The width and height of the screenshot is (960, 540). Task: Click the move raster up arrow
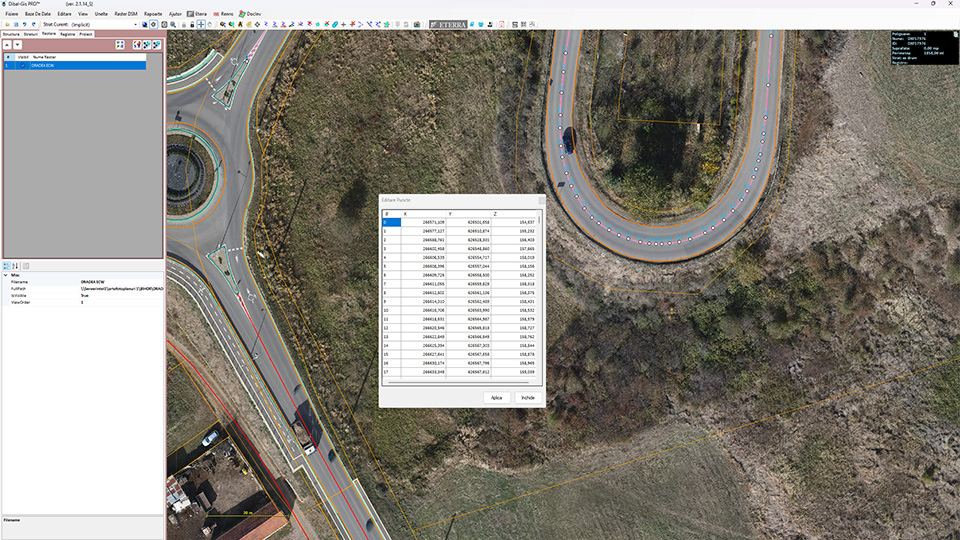point(6,45)
